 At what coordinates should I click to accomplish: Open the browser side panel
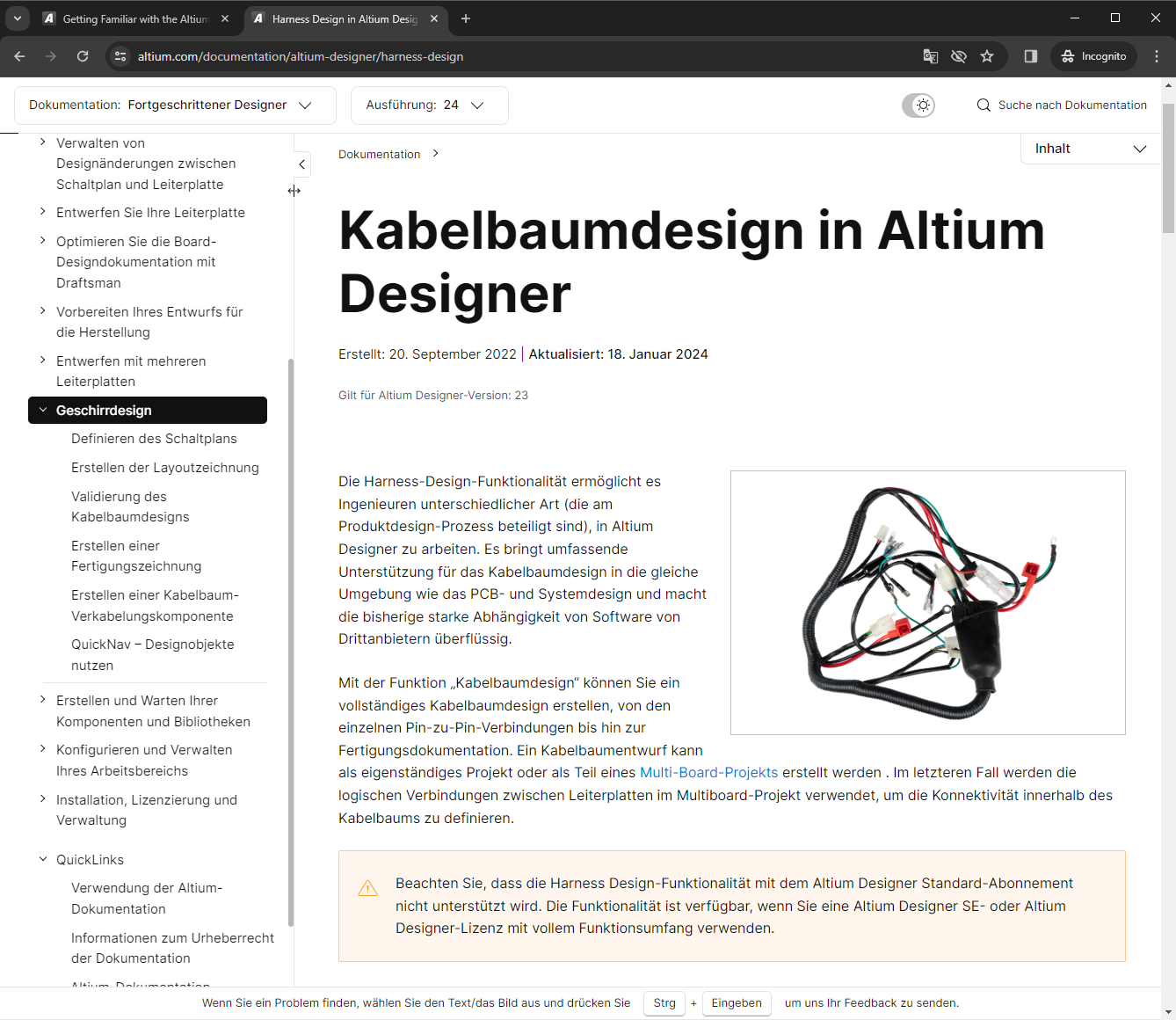[1031, 56]
